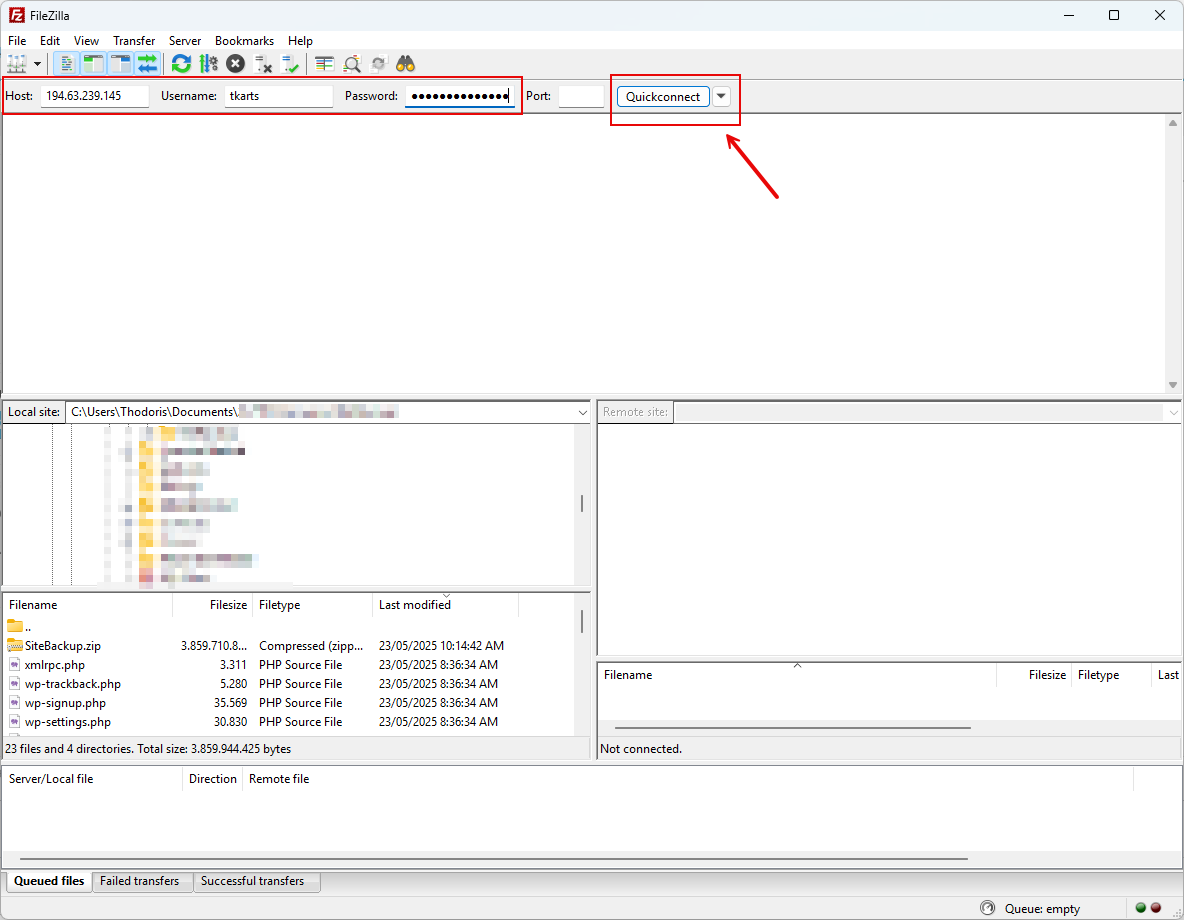The height and width of the screenshot is (920, 1184).
Task: Click the Host input field
Action: click(x=94, y=96)
